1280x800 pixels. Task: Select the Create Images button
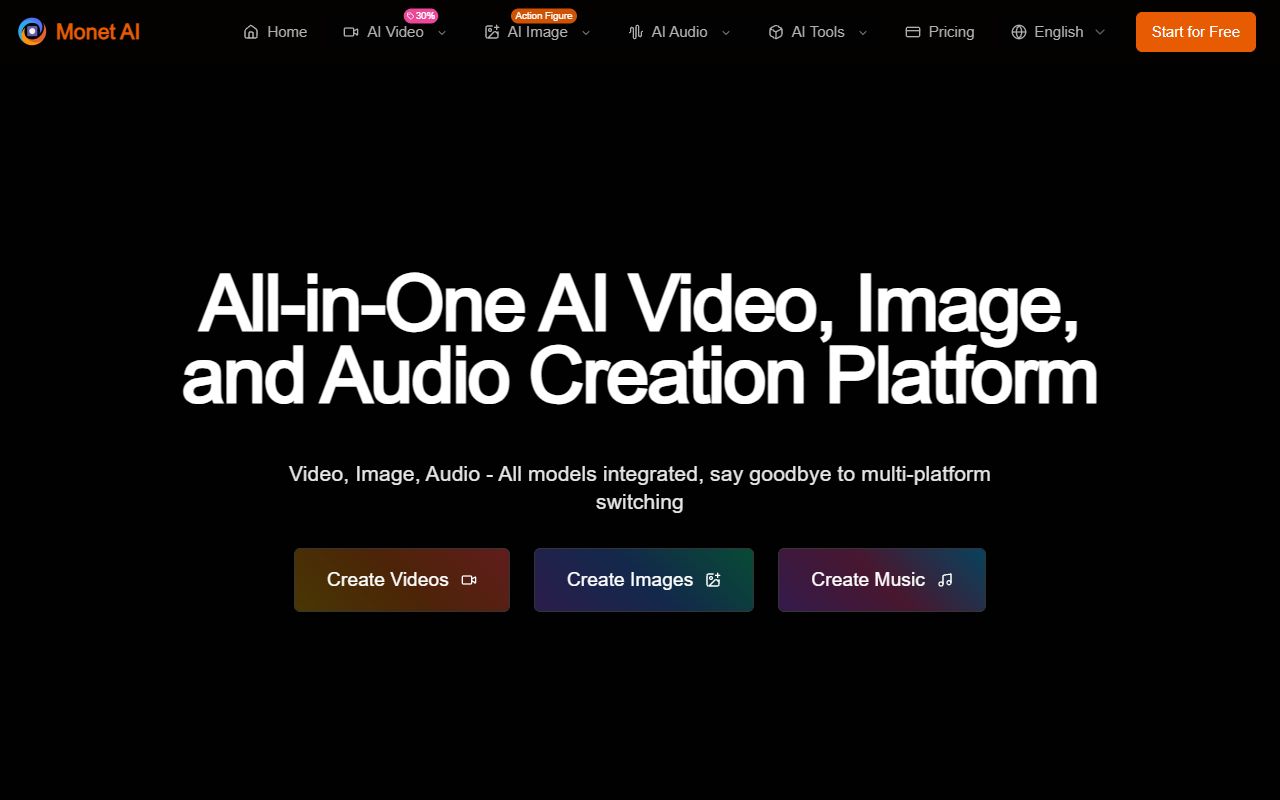coord(644,580)
